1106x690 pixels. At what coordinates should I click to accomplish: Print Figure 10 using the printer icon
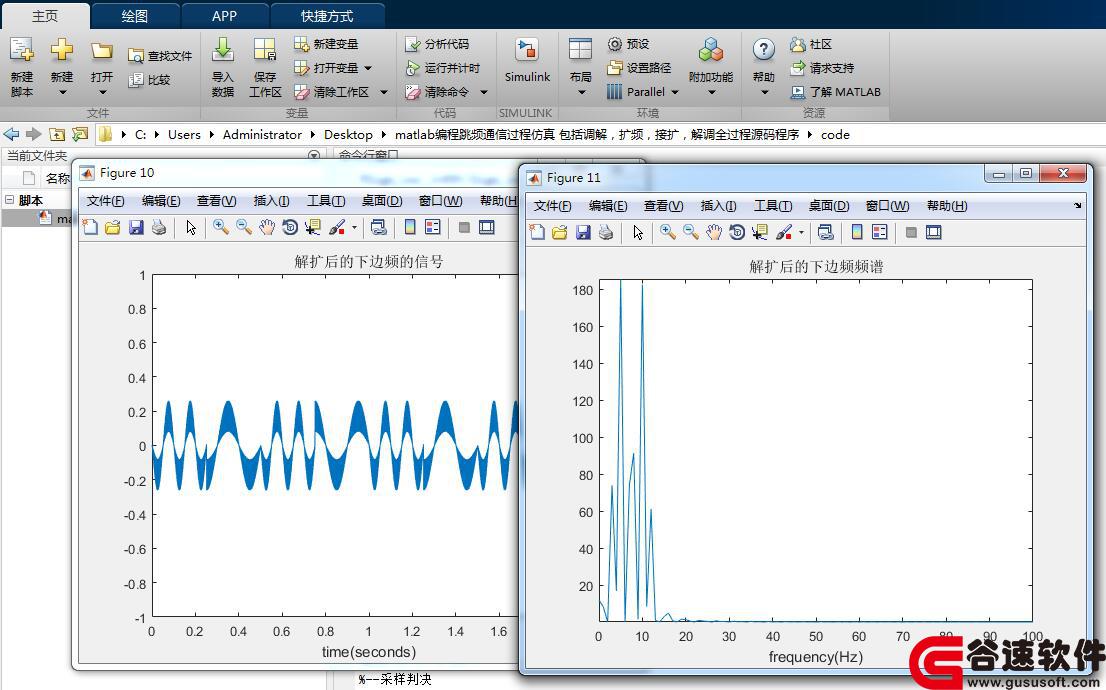coord(159,227)
